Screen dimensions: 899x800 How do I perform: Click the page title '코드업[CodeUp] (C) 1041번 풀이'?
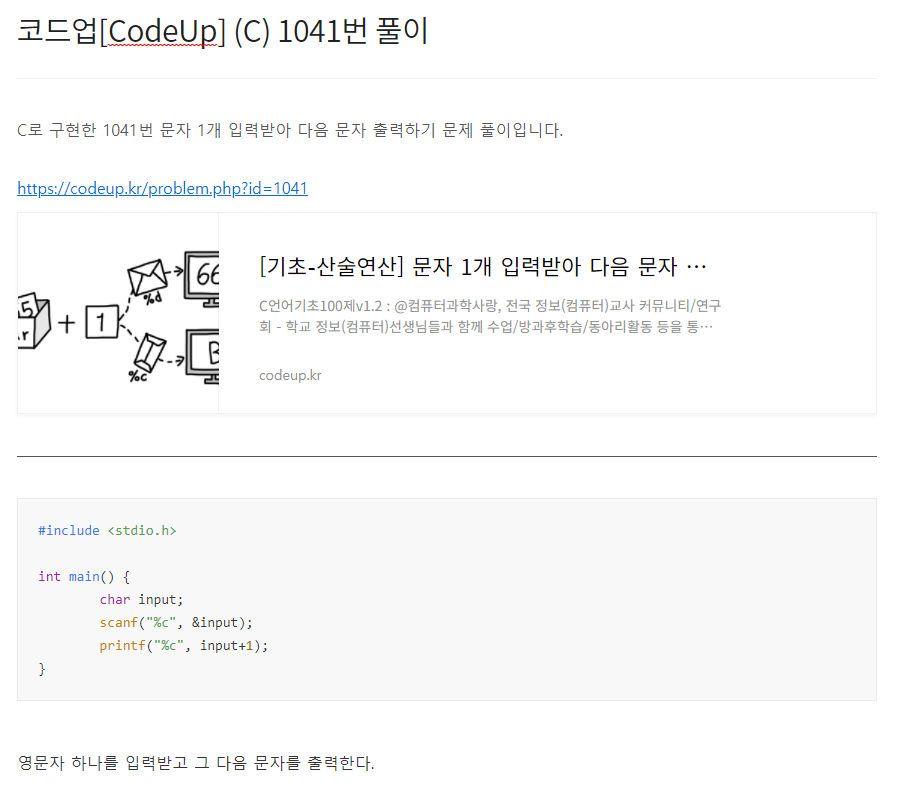pyautogui.click(x=222, y=31)
